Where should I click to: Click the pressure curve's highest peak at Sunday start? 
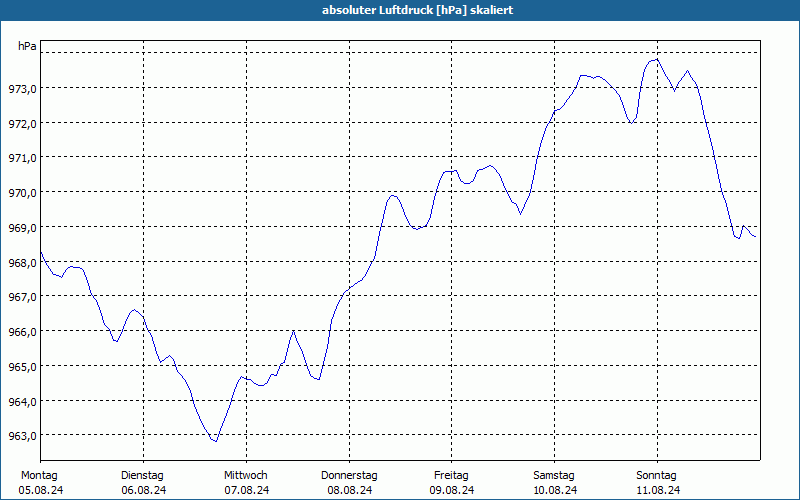pyautogui.click(x=657, y=59)
